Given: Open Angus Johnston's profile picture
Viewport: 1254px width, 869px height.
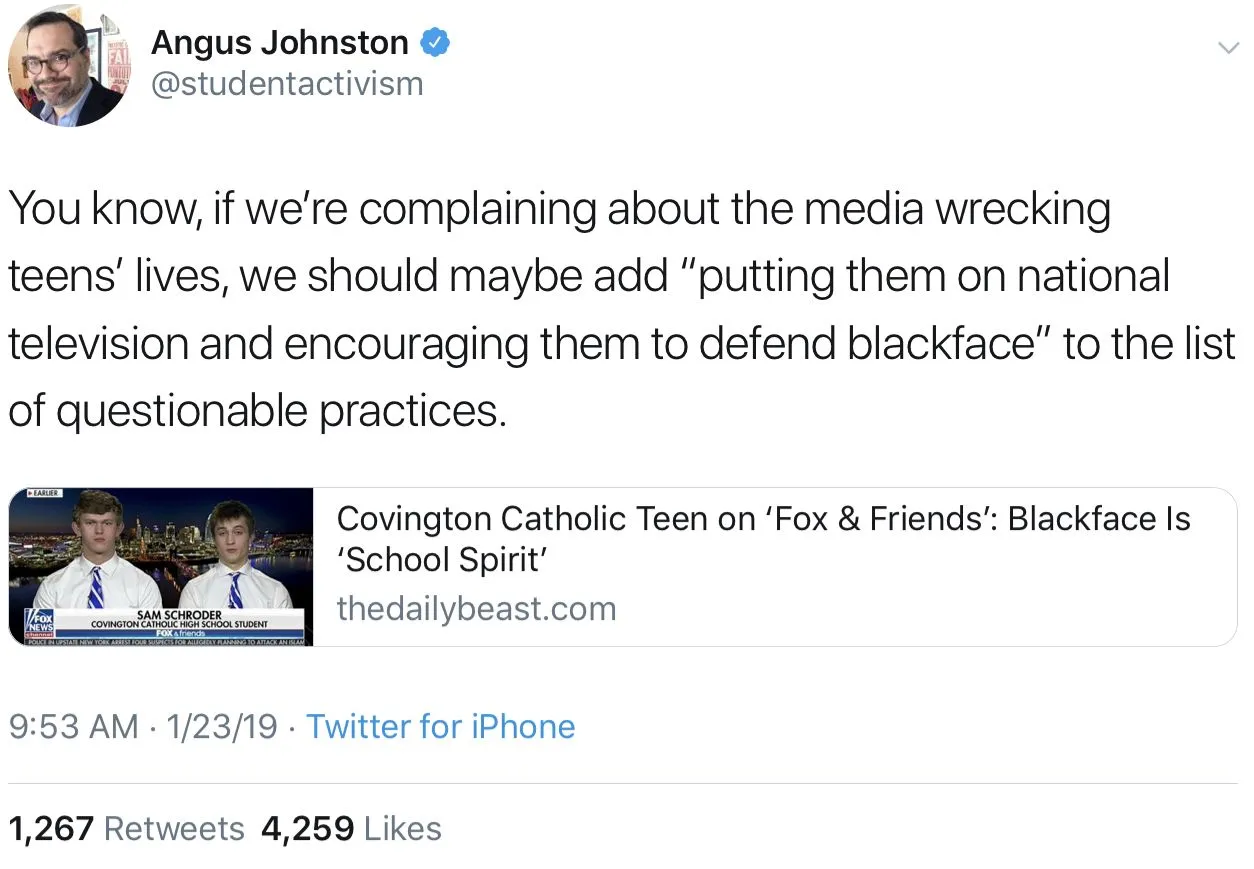Looking at the screenshot, I should pos(67,68).
